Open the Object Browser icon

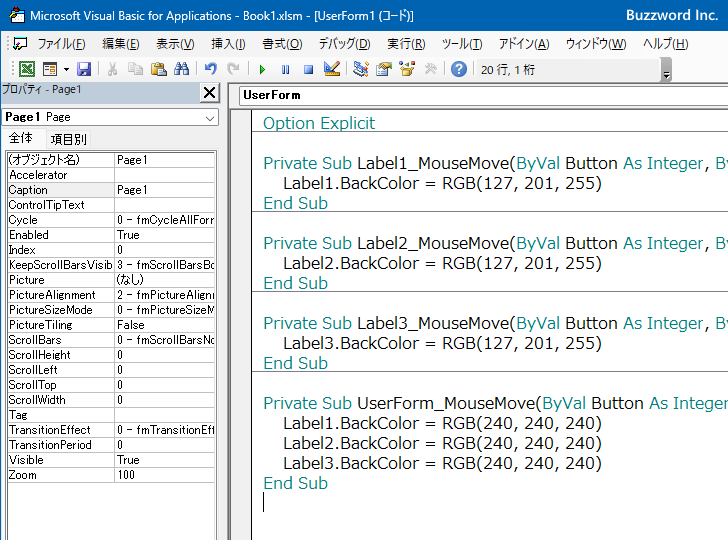(x=407, y=69)
